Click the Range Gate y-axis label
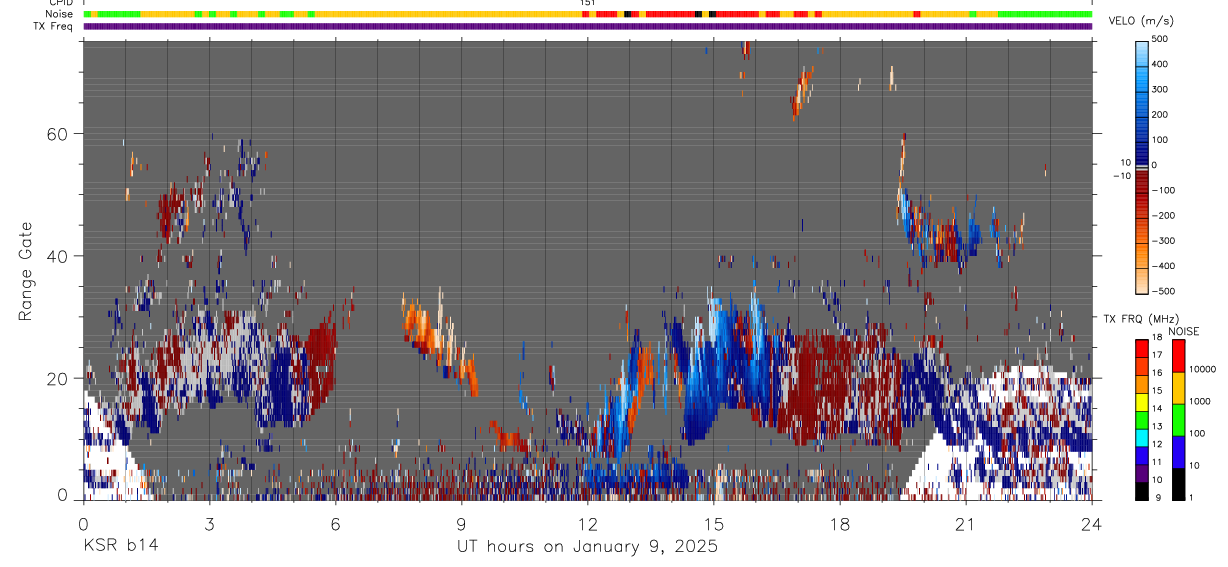 tap(25, 271)
